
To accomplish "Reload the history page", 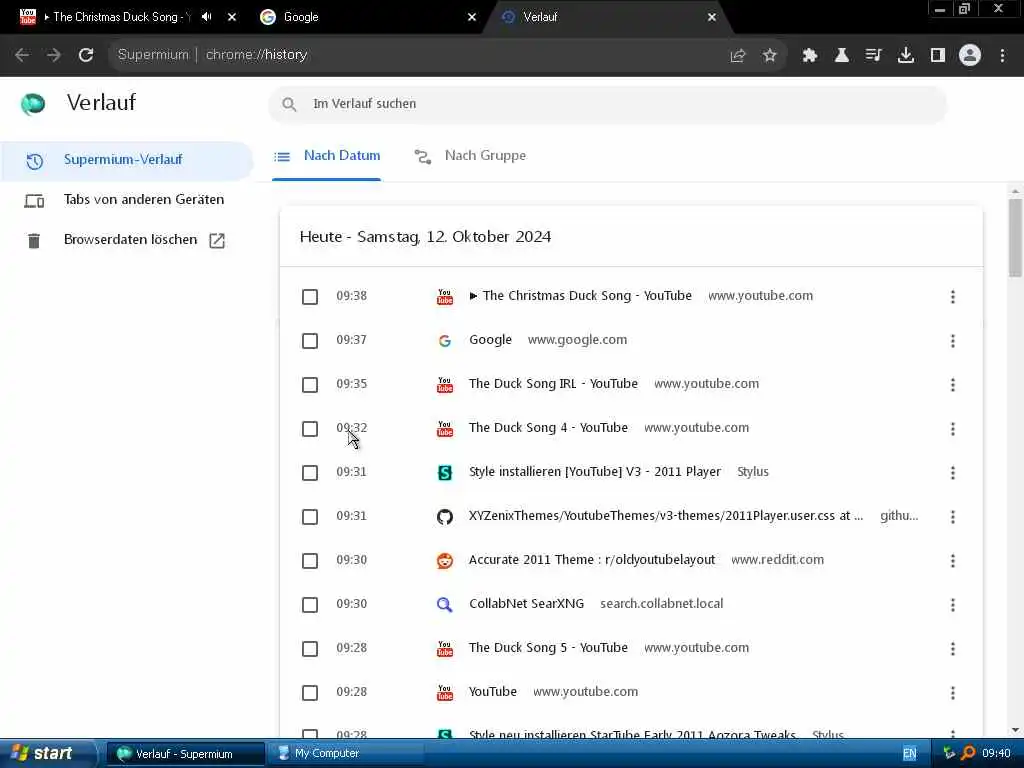I will click(86, 55).
